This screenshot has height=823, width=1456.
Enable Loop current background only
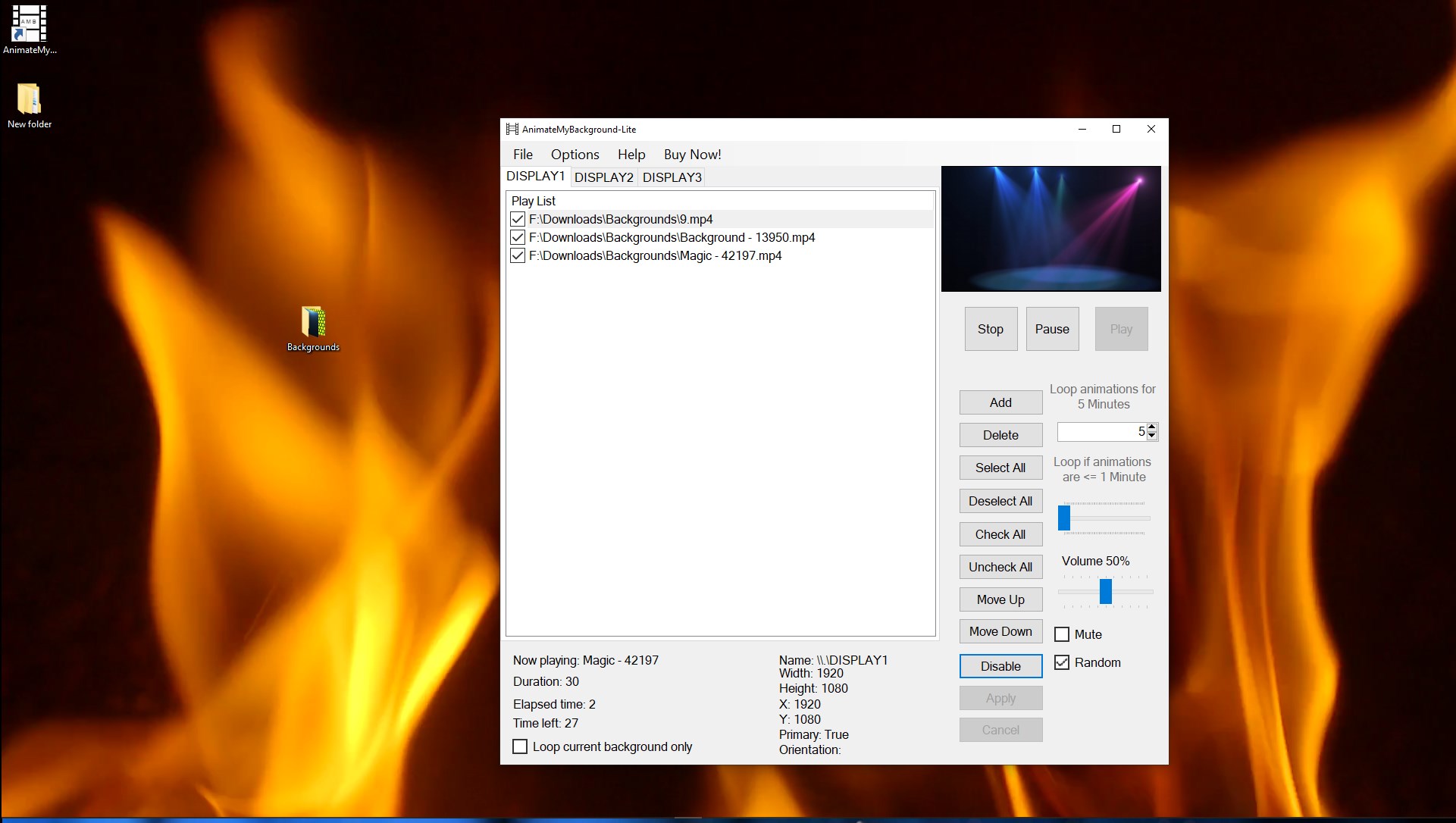tap(520, 746)
